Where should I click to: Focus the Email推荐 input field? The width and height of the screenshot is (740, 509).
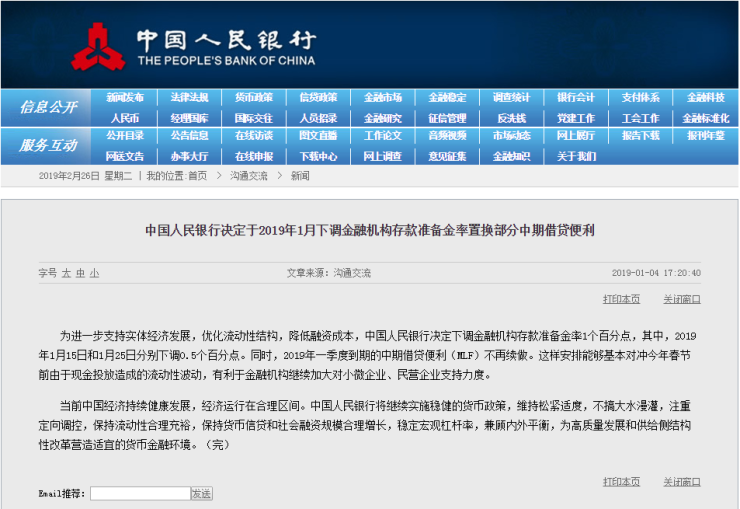(140, 493)
